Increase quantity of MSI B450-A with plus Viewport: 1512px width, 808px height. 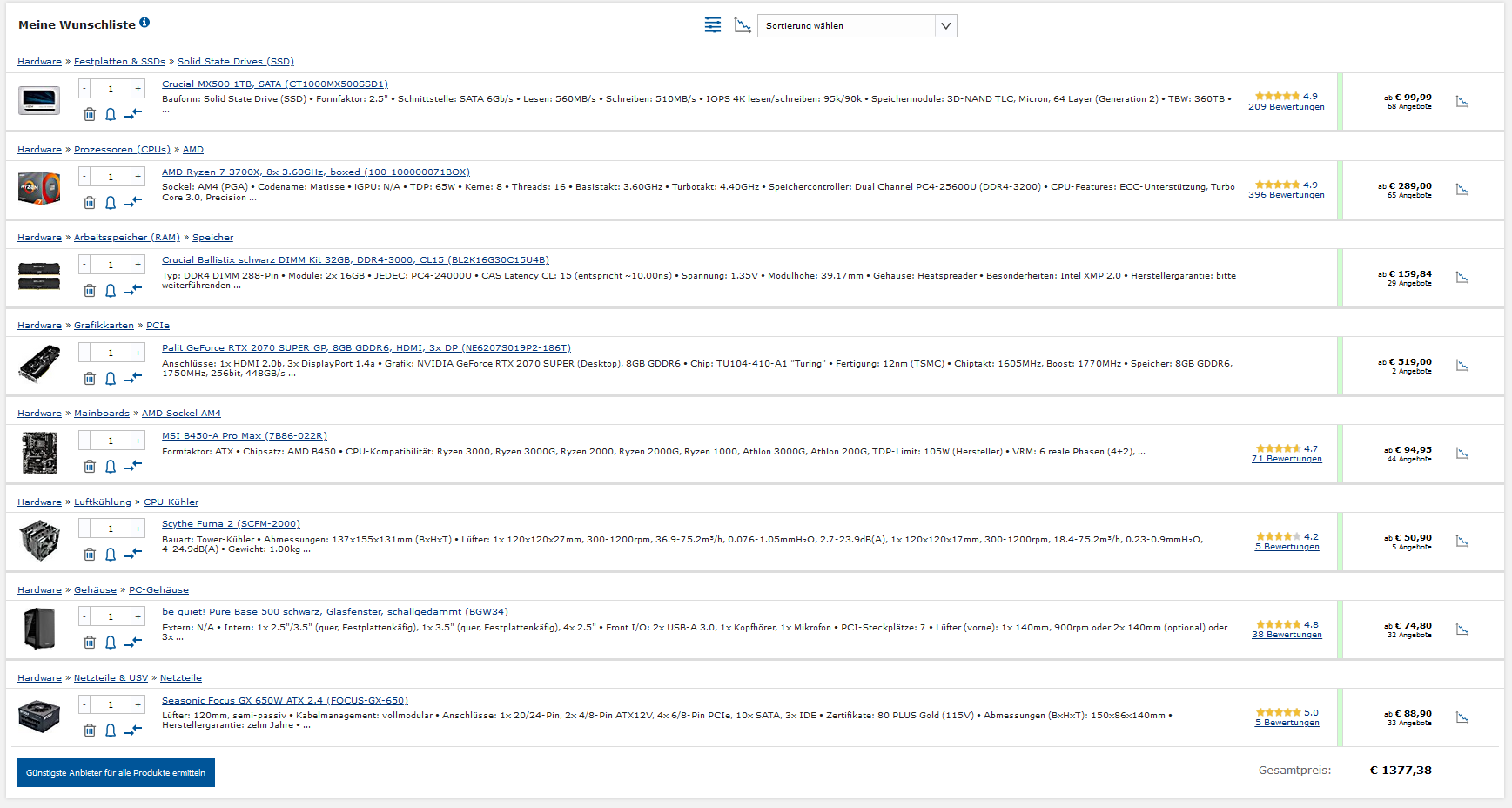tap(138, 441)
